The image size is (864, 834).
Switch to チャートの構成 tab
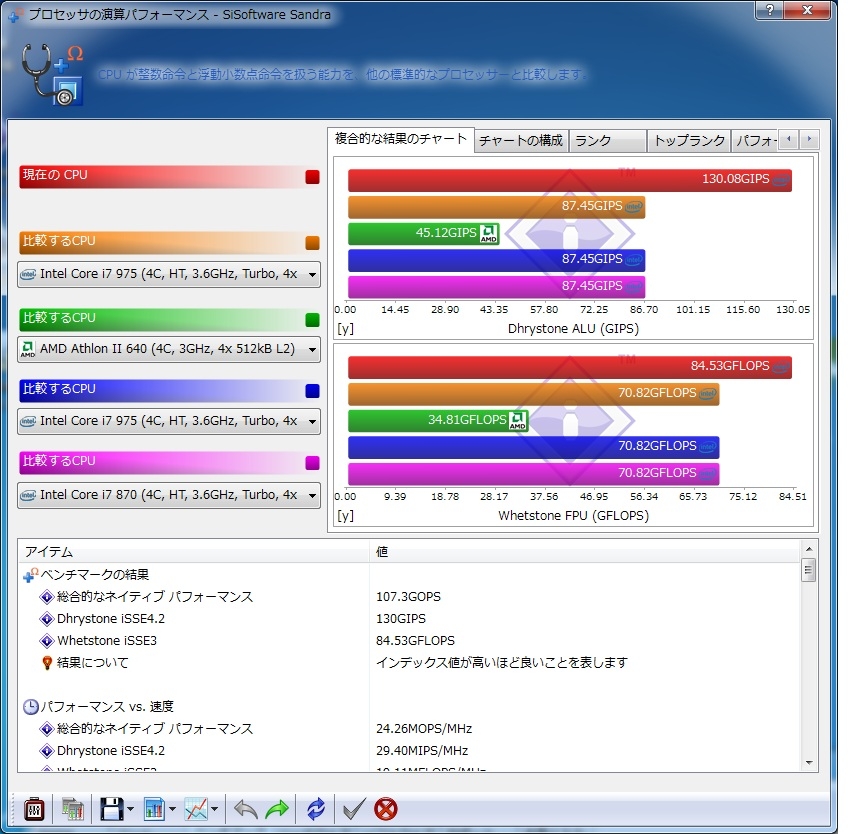(521, 141)
